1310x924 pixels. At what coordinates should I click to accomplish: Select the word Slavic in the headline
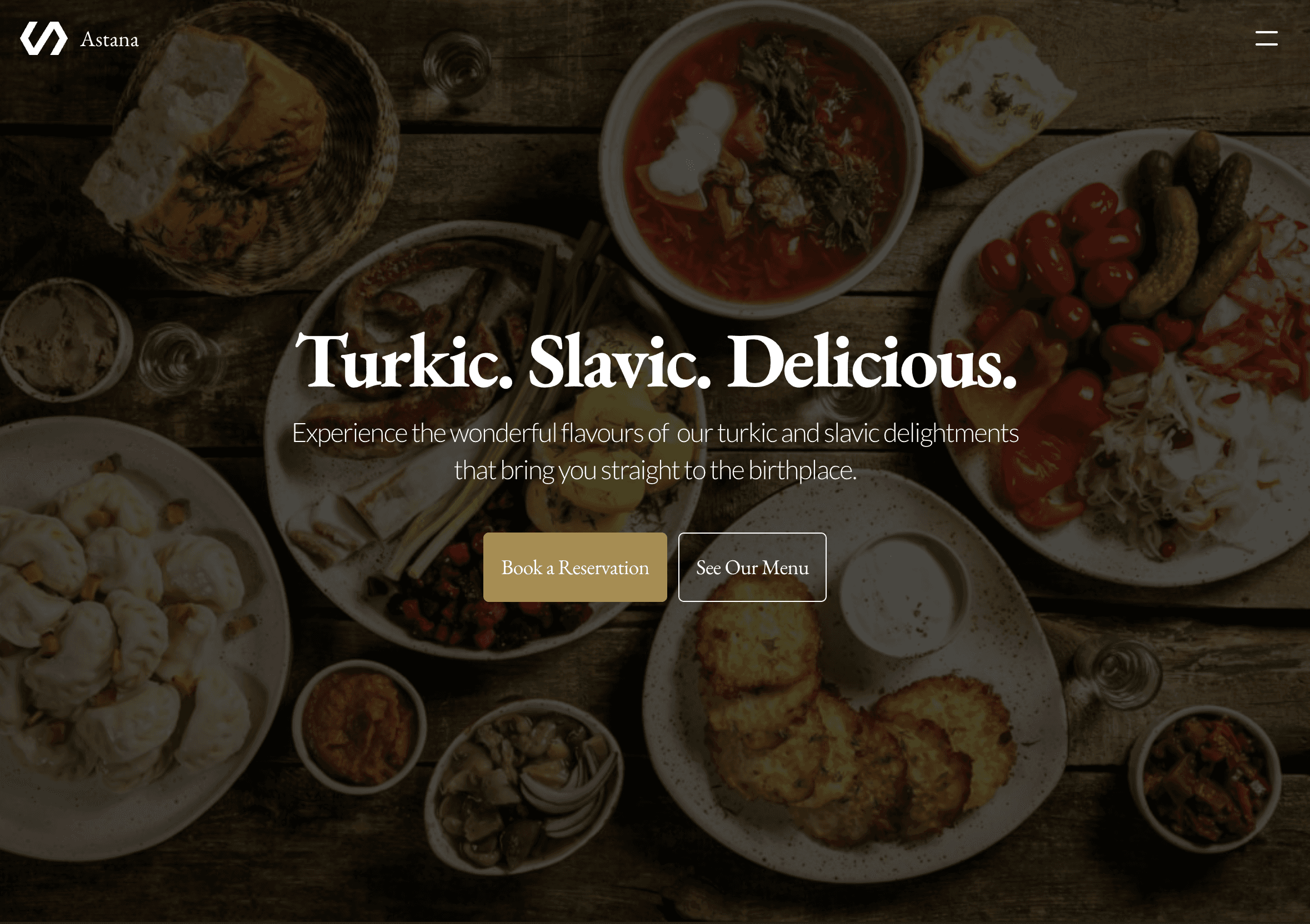click(x=619, y=362)
